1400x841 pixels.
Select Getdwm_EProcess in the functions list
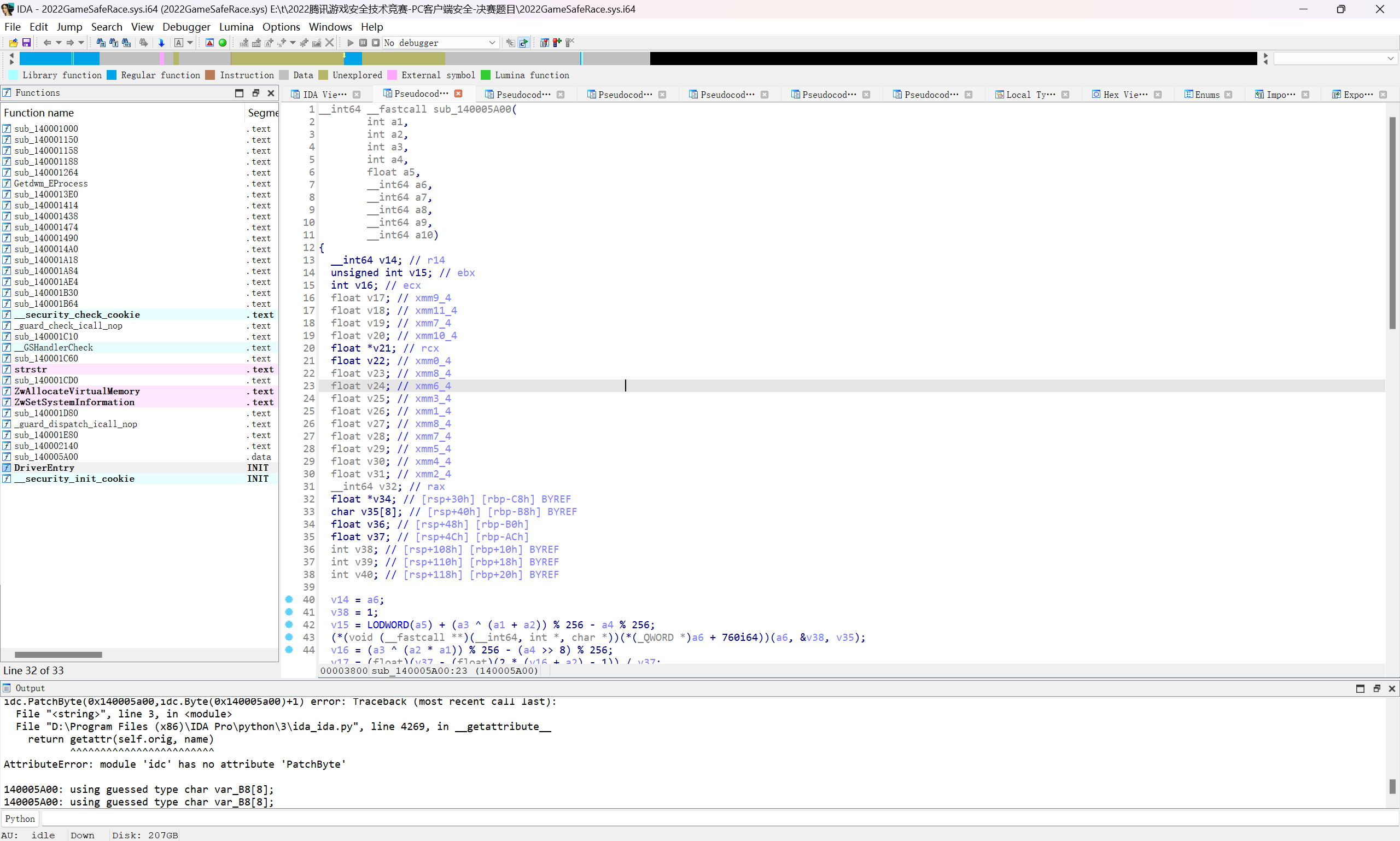coord(139,184)
